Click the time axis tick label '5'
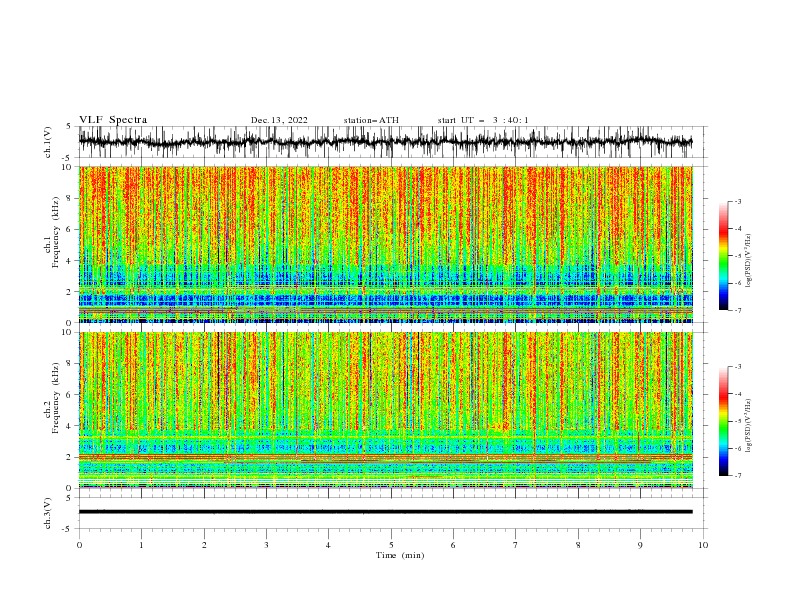The width and height of the screenshot is (792, 612). click(391, 545)
